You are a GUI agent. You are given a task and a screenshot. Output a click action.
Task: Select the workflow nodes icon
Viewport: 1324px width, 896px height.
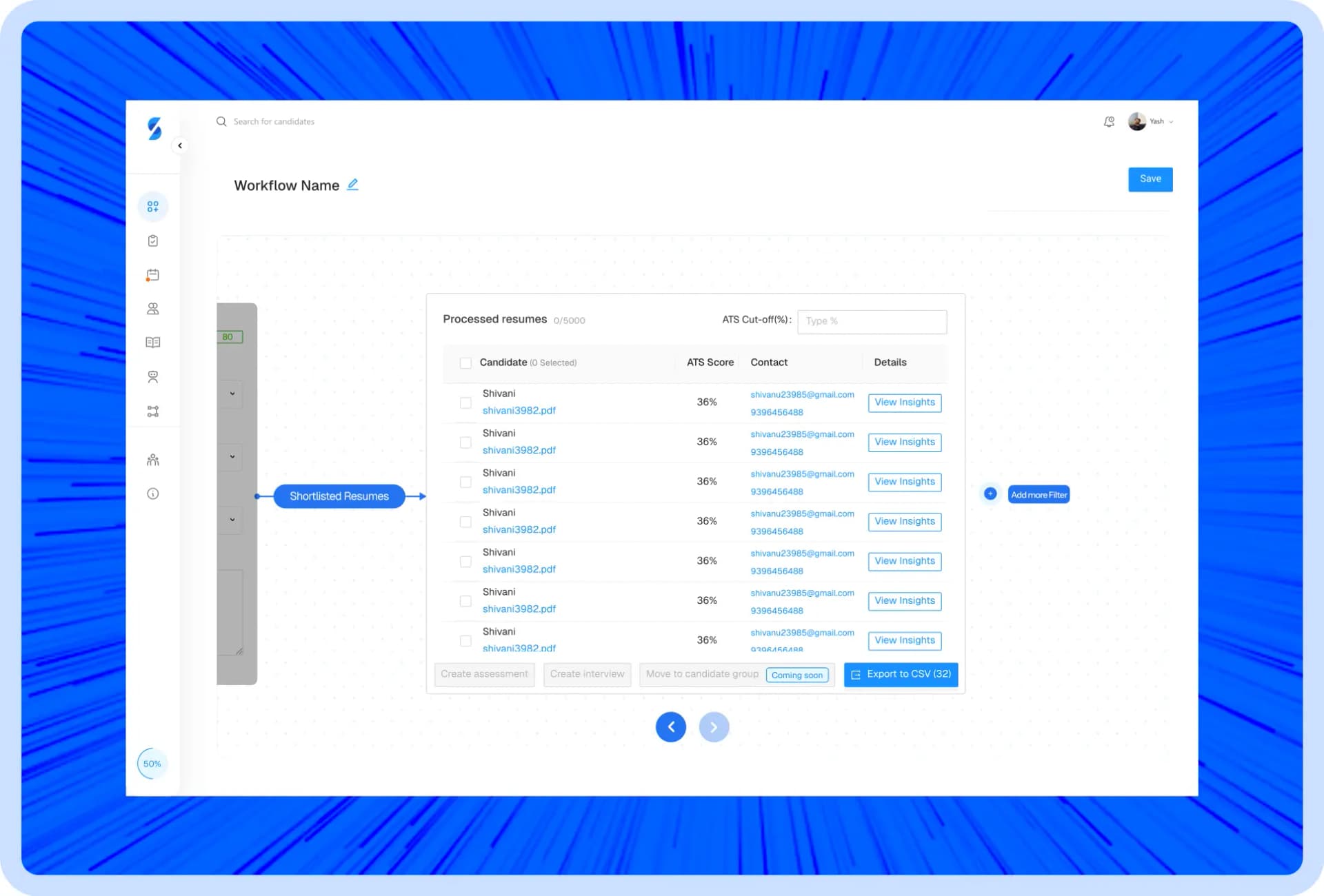[153, 411]
